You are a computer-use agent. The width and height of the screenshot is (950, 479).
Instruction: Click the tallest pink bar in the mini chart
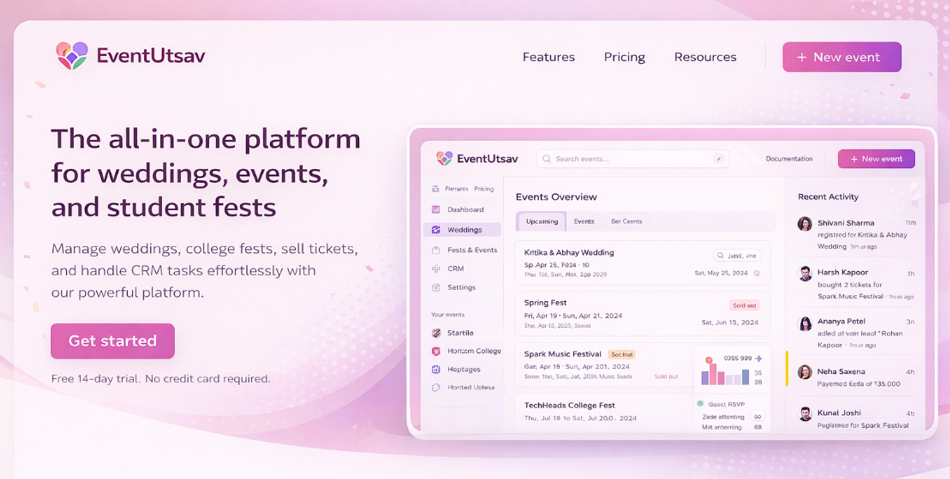(x=713, y=374)
